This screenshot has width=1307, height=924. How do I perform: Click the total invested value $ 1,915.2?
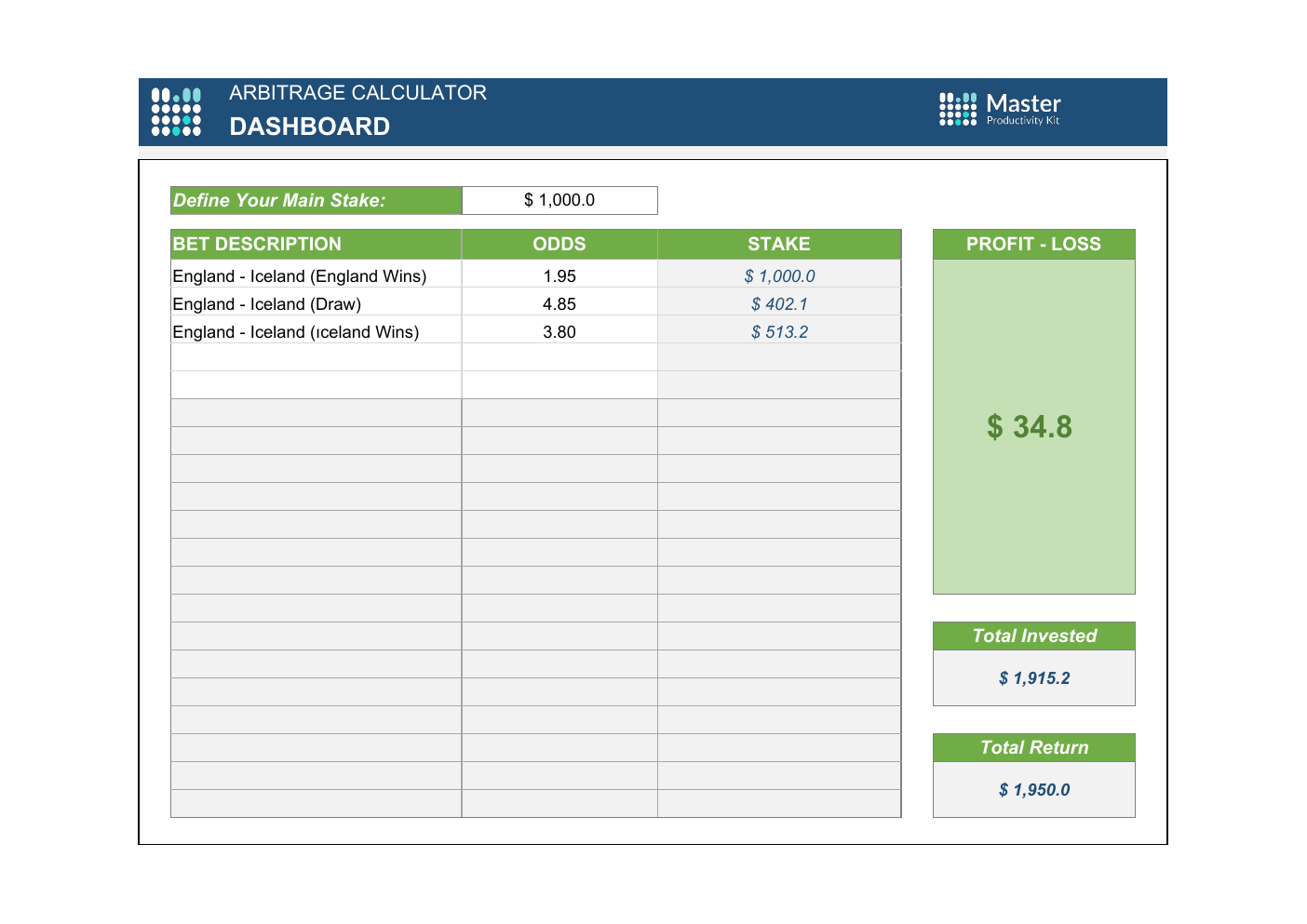pyautogui.click(x=1034, y=678)
